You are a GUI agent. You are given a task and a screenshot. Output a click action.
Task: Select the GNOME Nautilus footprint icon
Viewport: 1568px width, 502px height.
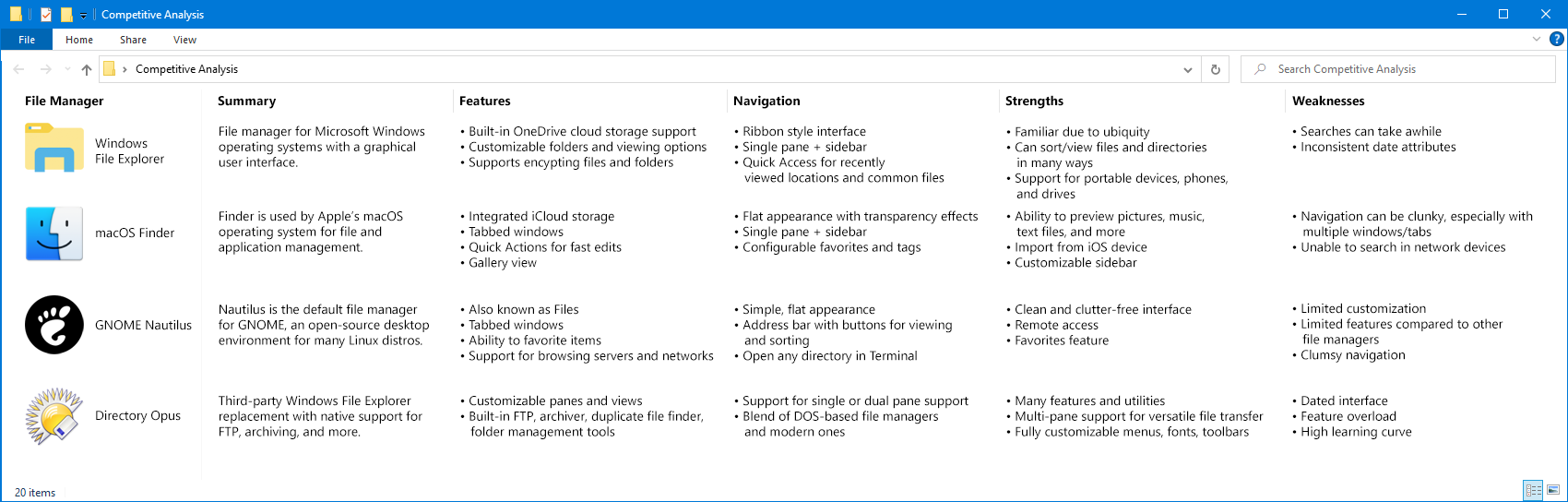pyautogui.click(x=54, y=325)
